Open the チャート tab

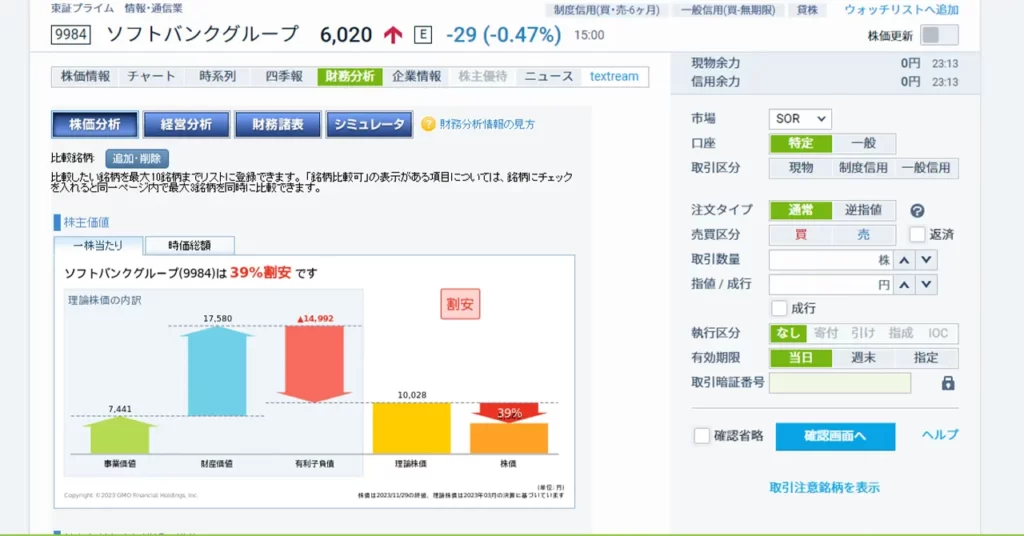click(152, 76)
